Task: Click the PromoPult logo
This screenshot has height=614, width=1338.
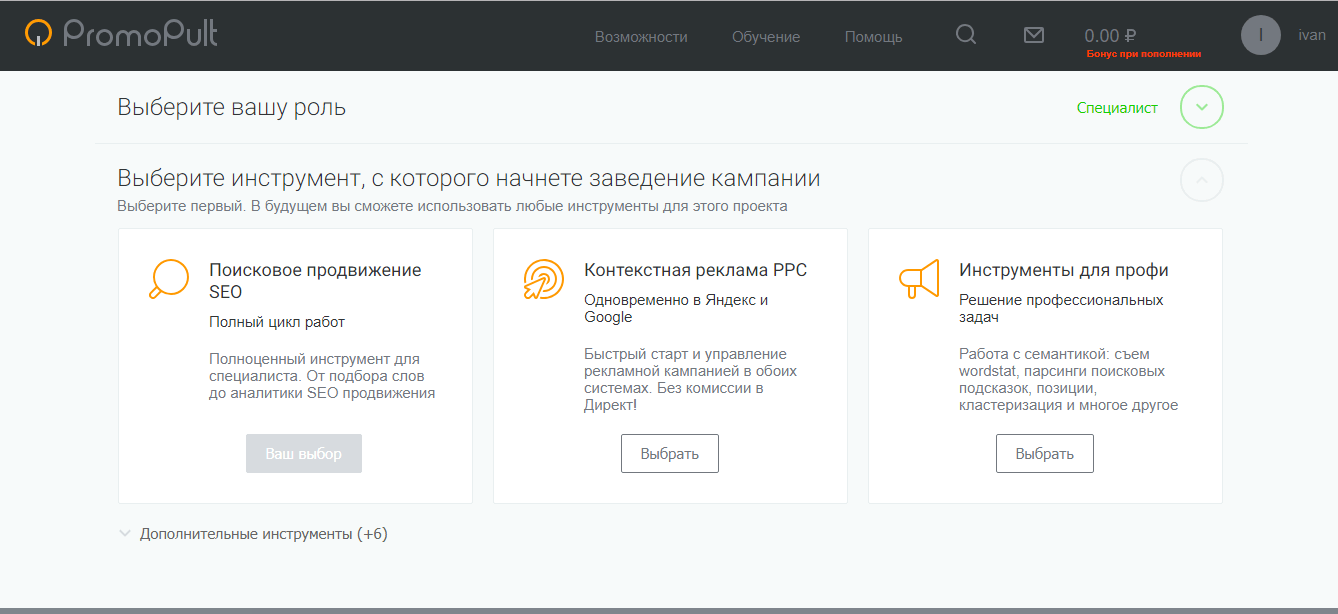Action: tap(121, 34)
